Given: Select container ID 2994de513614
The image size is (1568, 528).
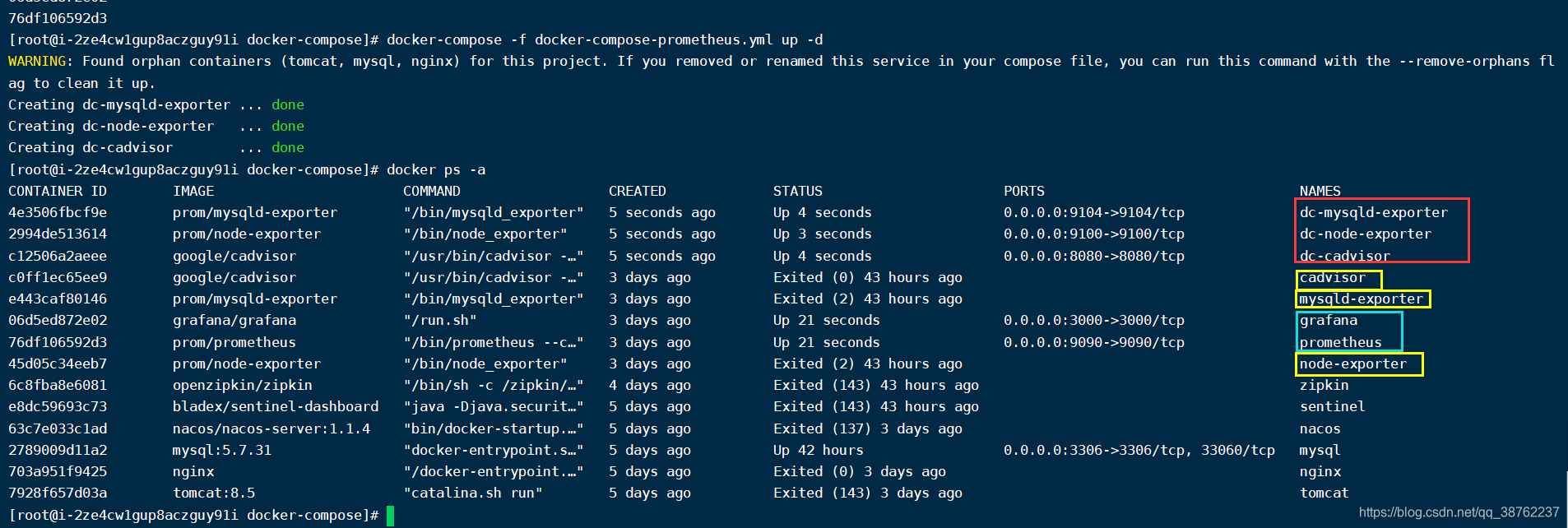Looking at the screenshot, I should coord(58,234).
